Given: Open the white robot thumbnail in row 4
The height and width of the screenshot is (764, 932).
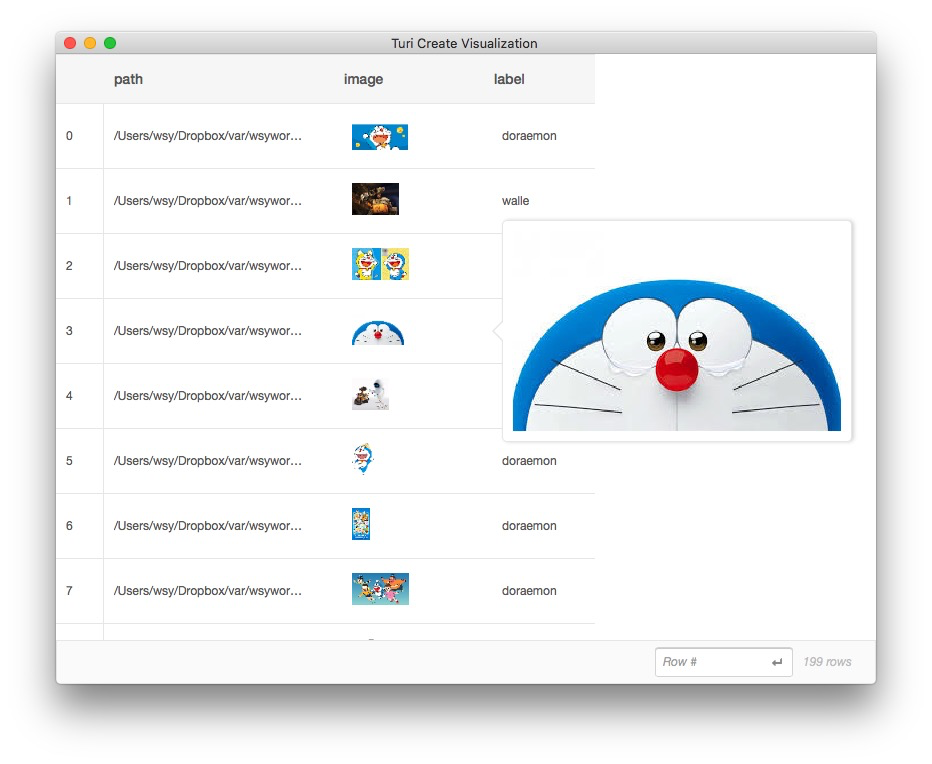Looking at the screenshot, I should (369, 395).
